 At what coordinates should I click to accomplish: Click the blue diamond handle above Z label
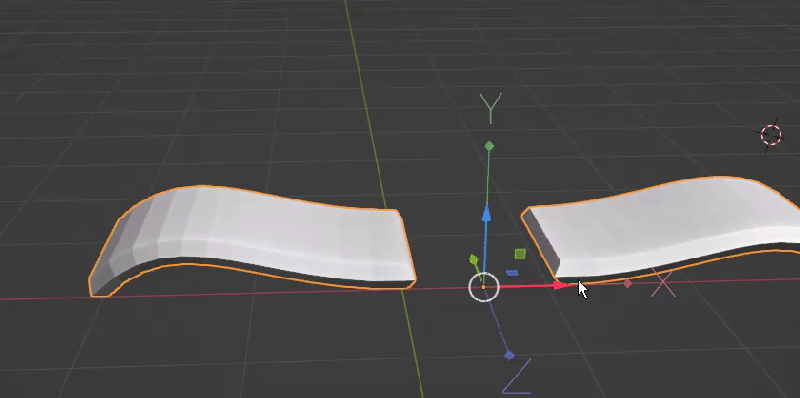(509, 355)
